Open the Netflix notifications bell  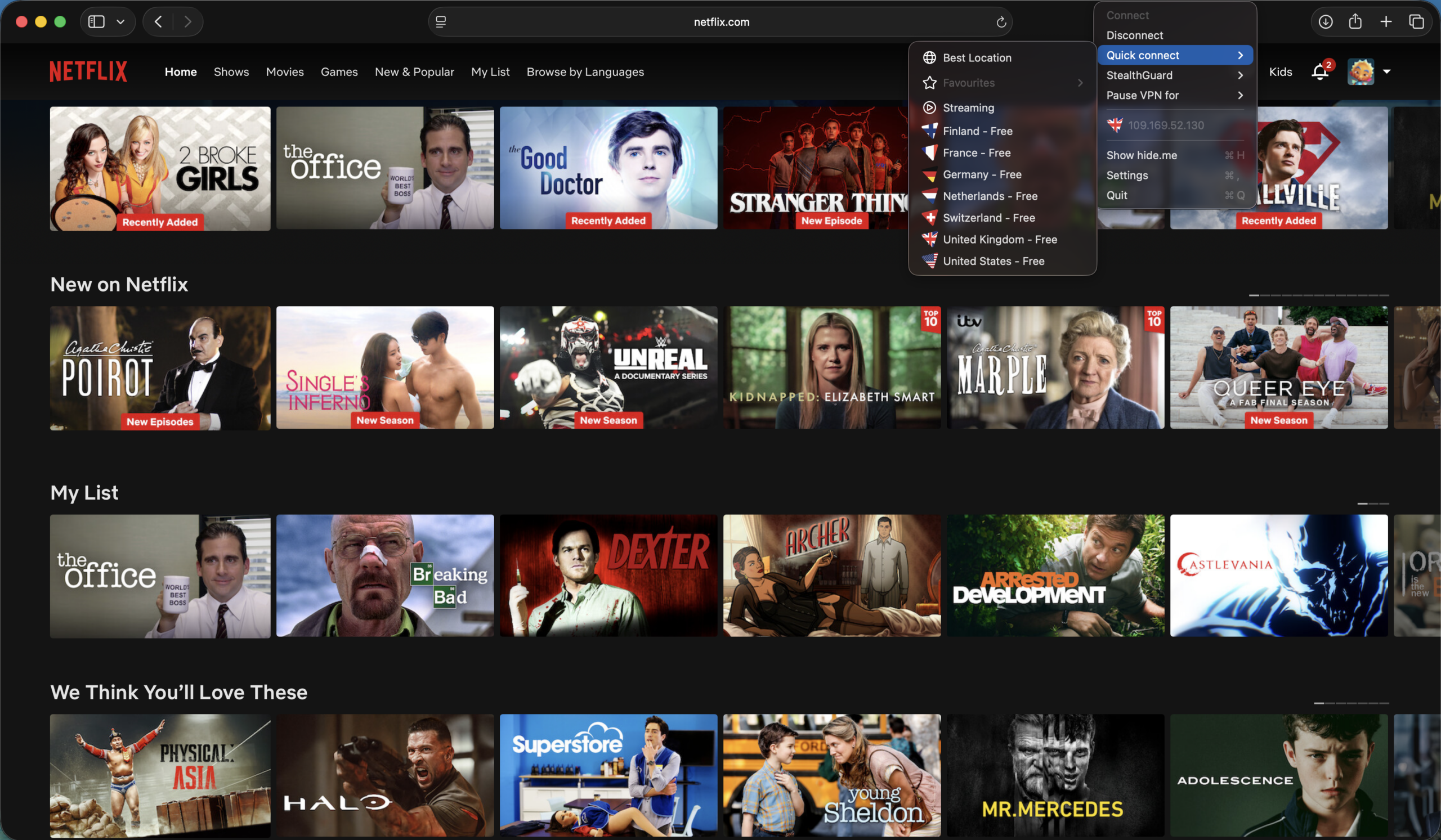pyautogui.click(x=1320, y=71)
